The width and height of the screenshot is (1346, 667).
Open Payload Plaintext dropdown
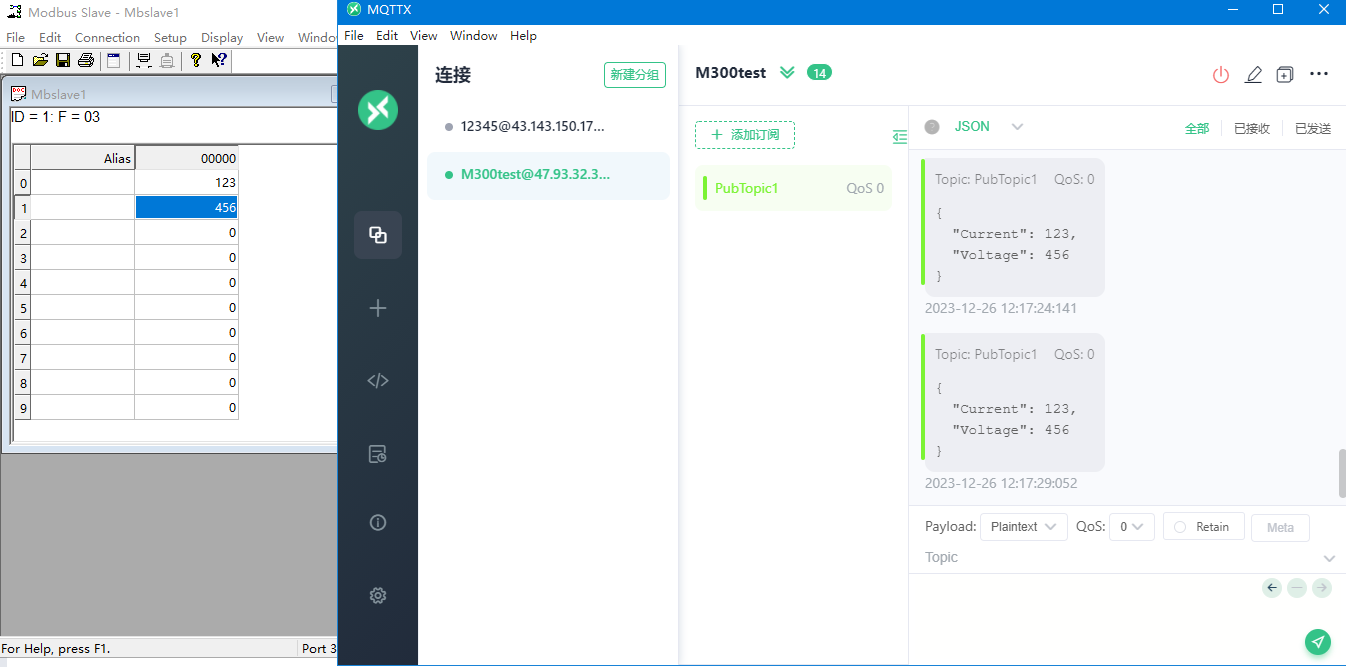pos(1023,527)
